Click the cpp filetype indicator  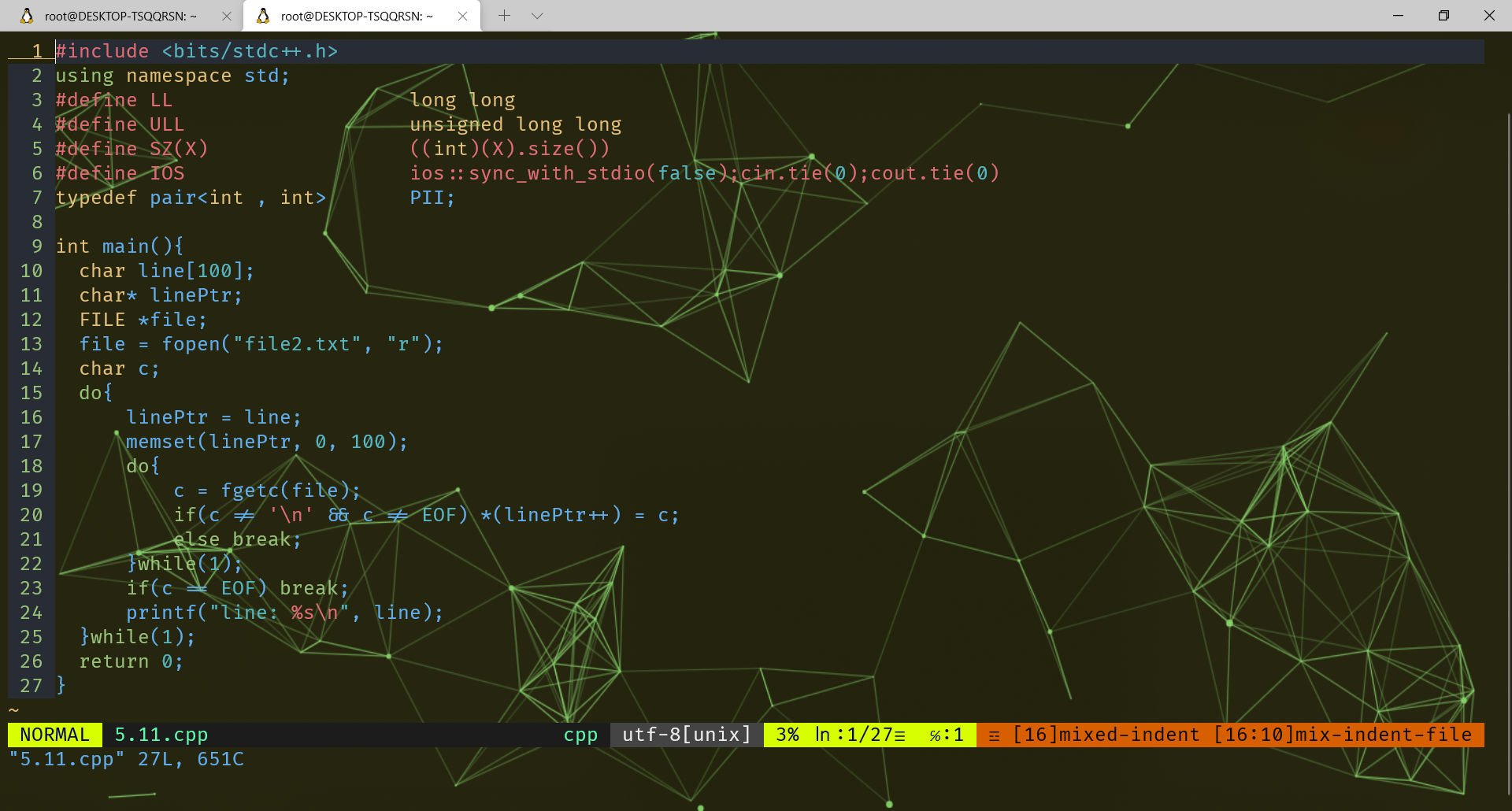pos(580,735)
